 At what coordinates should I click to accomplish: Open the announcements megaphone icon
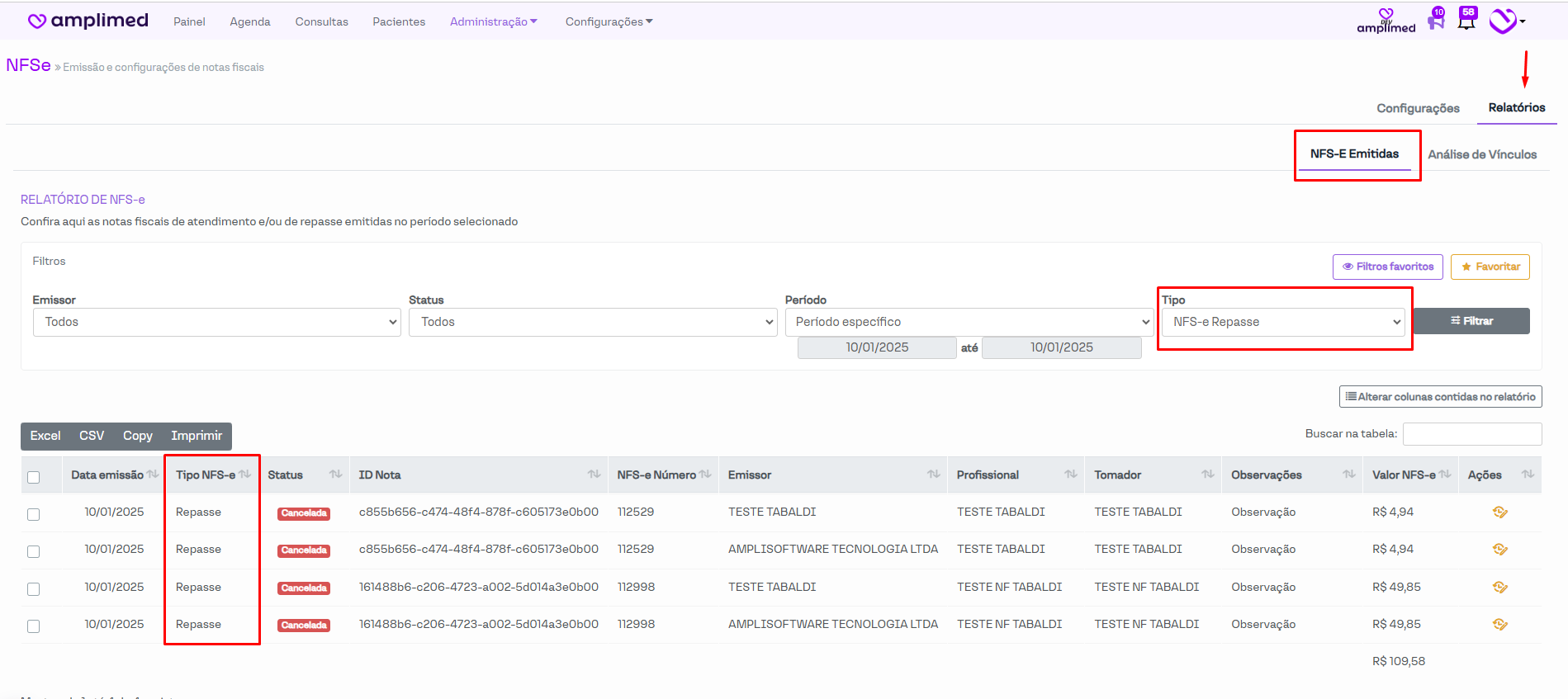[x=1435, y=21]
